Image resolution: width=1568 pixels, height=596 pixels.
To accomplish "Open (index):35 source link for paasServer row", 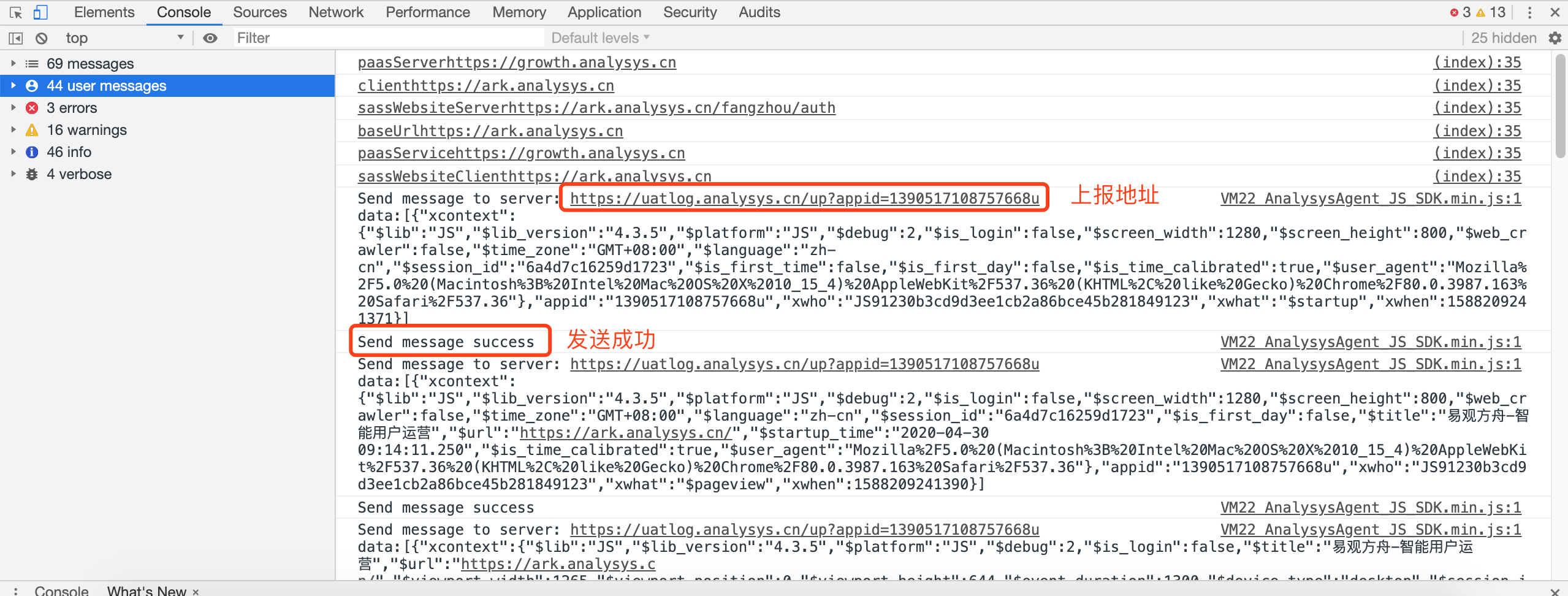I will pyautogui.click(x=1477, y=63).
